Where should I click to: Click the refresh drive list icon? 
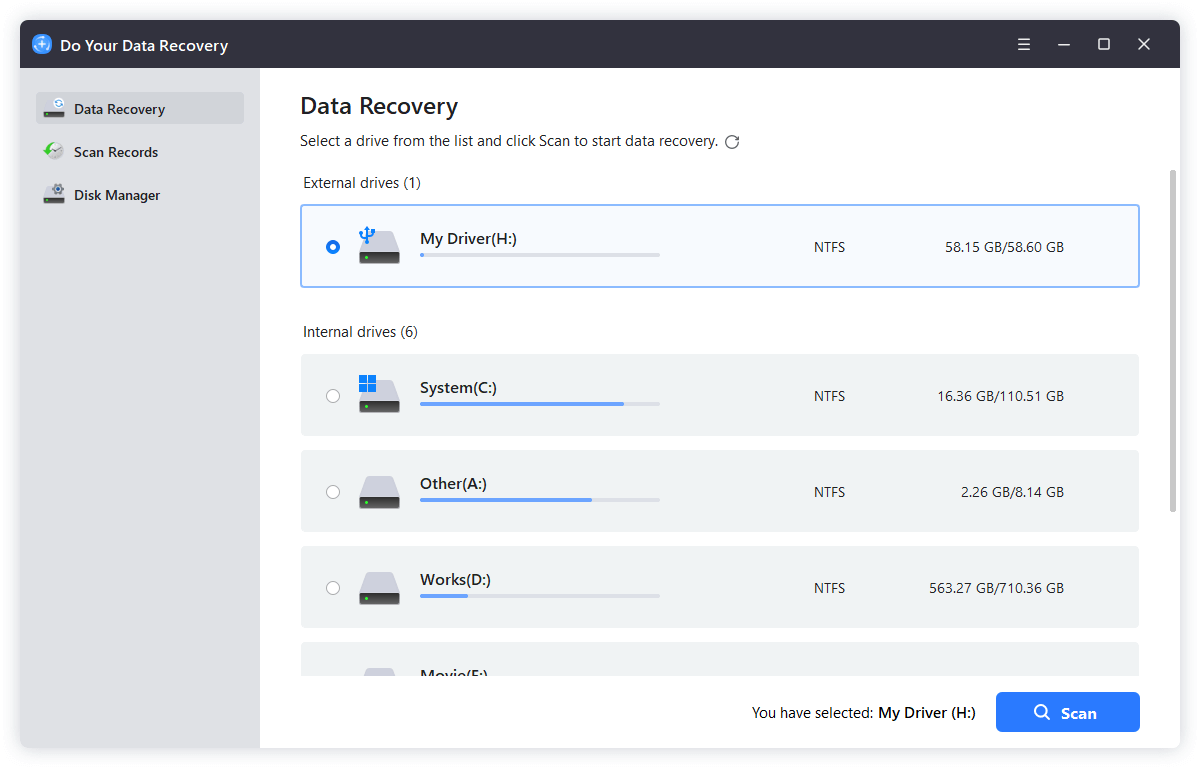pyautogui.click(x=732, y=142)
